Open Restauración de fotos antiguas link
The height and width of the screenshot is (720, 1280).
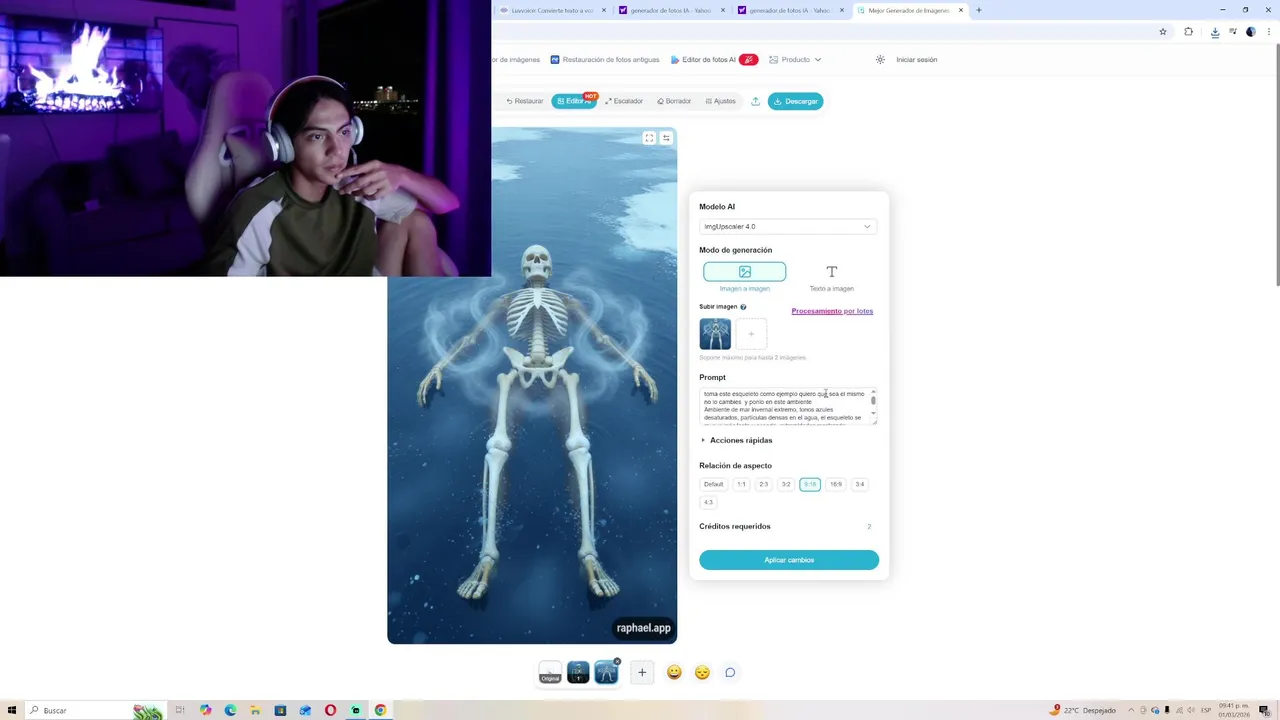[605, 60]
